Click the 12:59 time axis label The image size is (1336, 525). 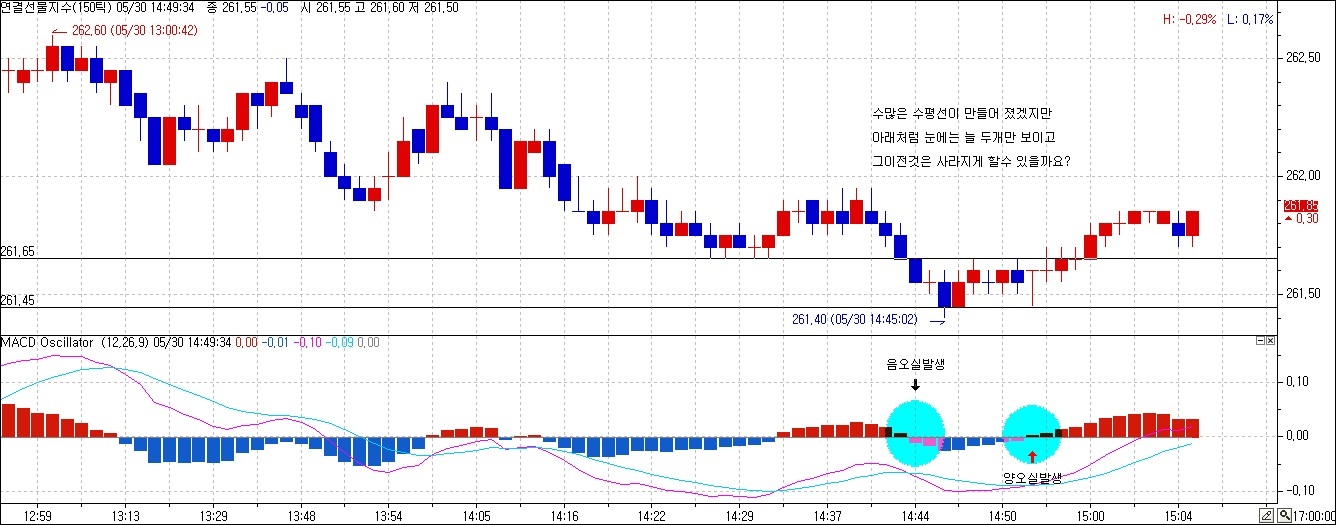click(37, 516)
